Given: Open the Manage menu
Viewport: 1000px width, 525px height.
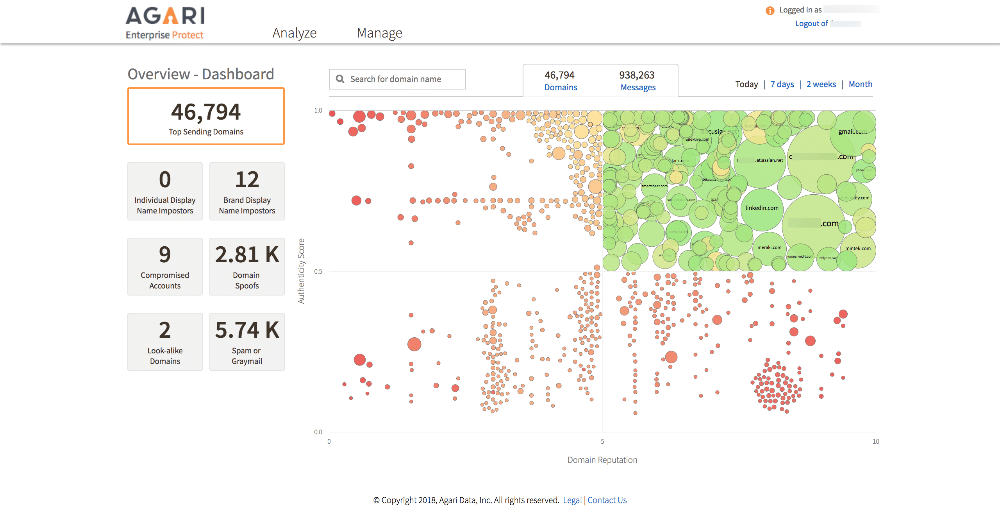Looking at the screenshot, I should coord(379,33).
